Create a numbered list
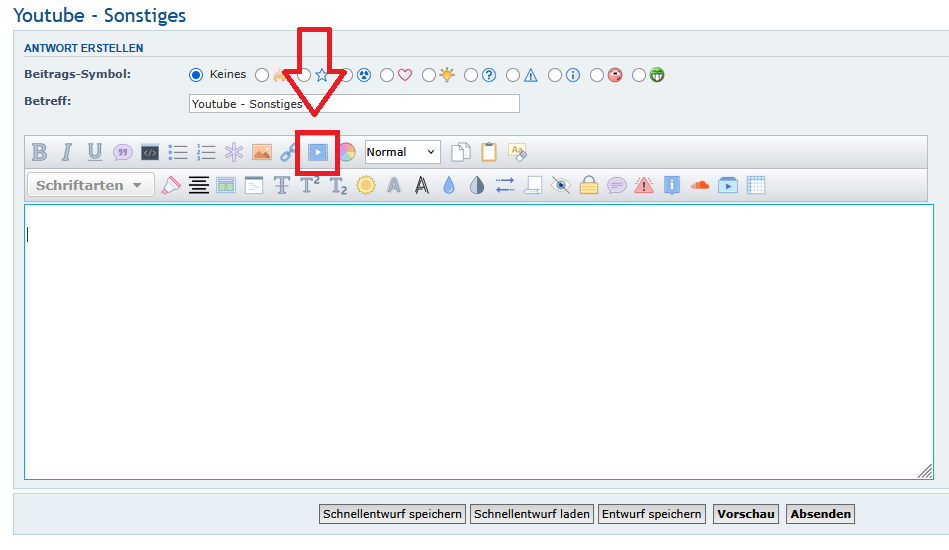Viewport: 949px width, 550px height. point(206,152)
